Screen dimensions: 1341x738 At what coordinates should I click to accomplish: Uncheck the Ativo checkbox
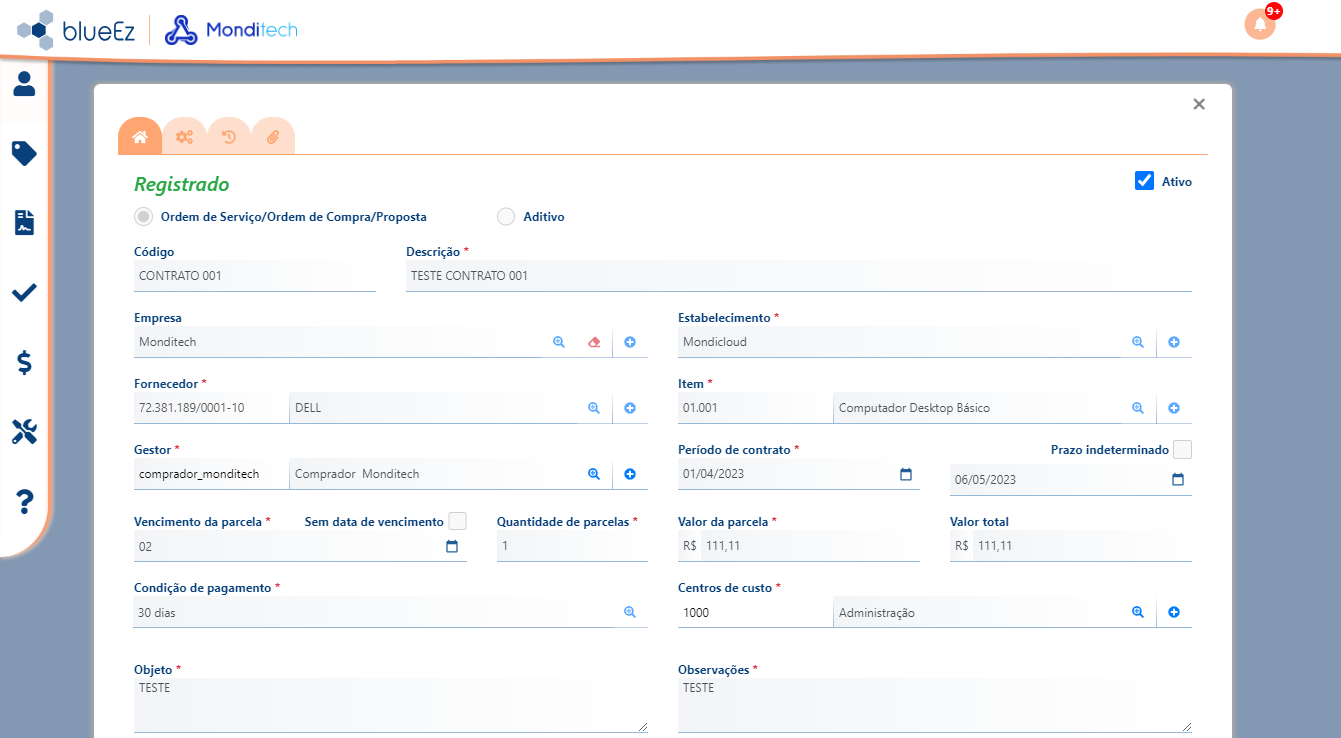pyautogui.click(x=1145, y=181)
